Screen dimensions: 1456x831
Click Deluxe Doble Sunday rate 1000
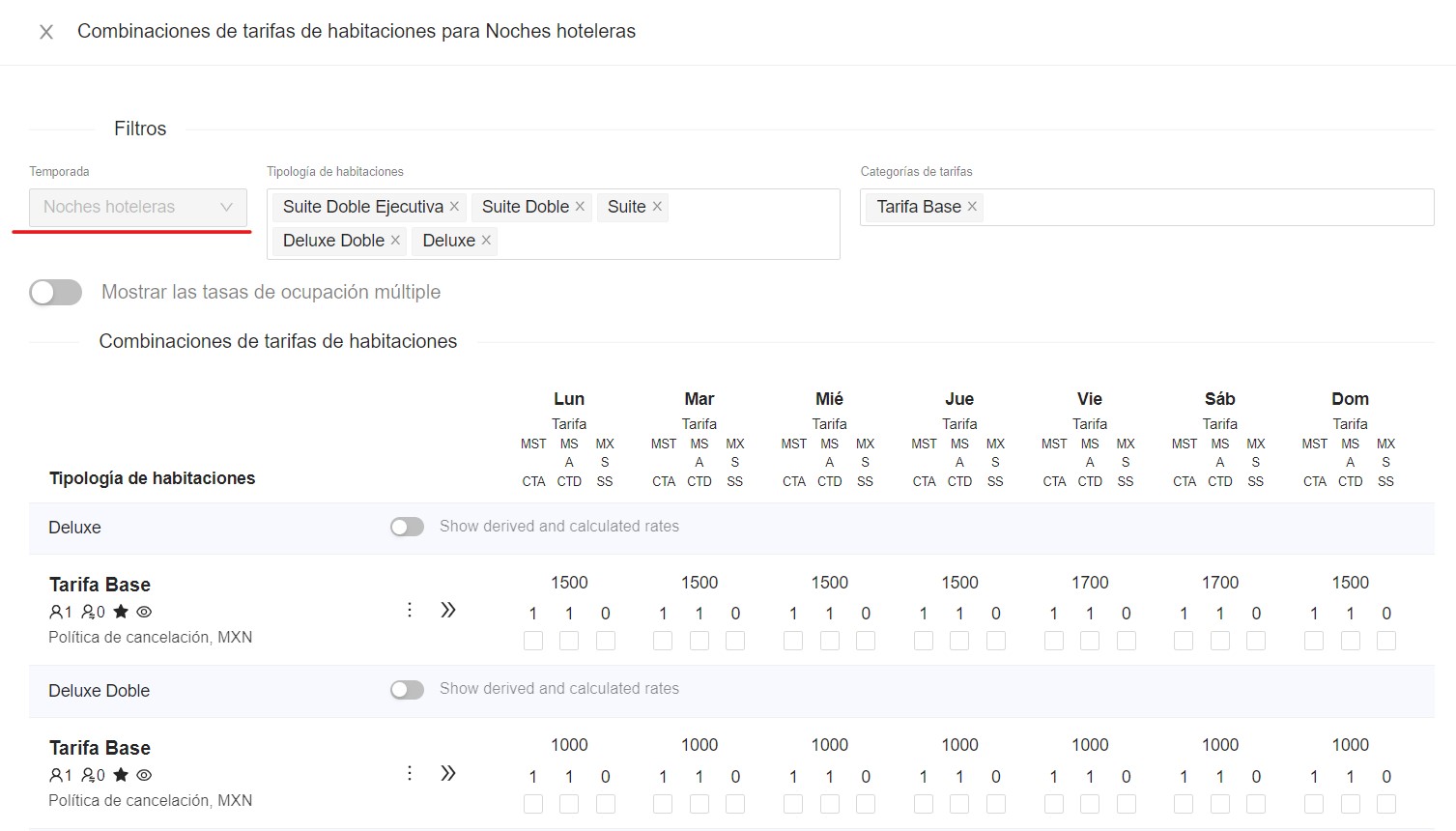pyautogui.click(x=1351, y=745)
